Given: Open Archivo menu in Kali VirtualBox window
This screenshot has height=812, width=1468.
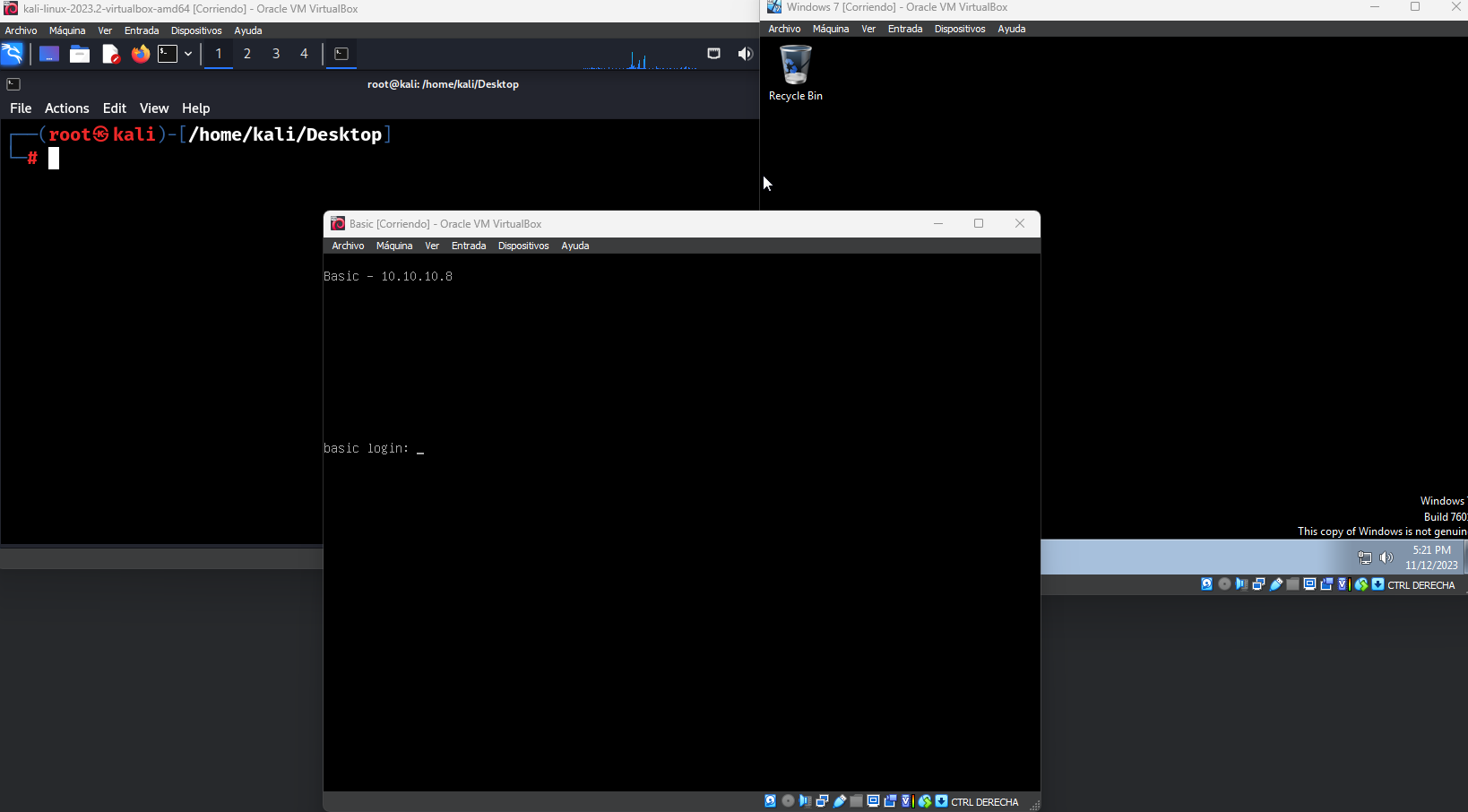Looking at the screenshot, I should pyautogui.click(x=22, y=30).
